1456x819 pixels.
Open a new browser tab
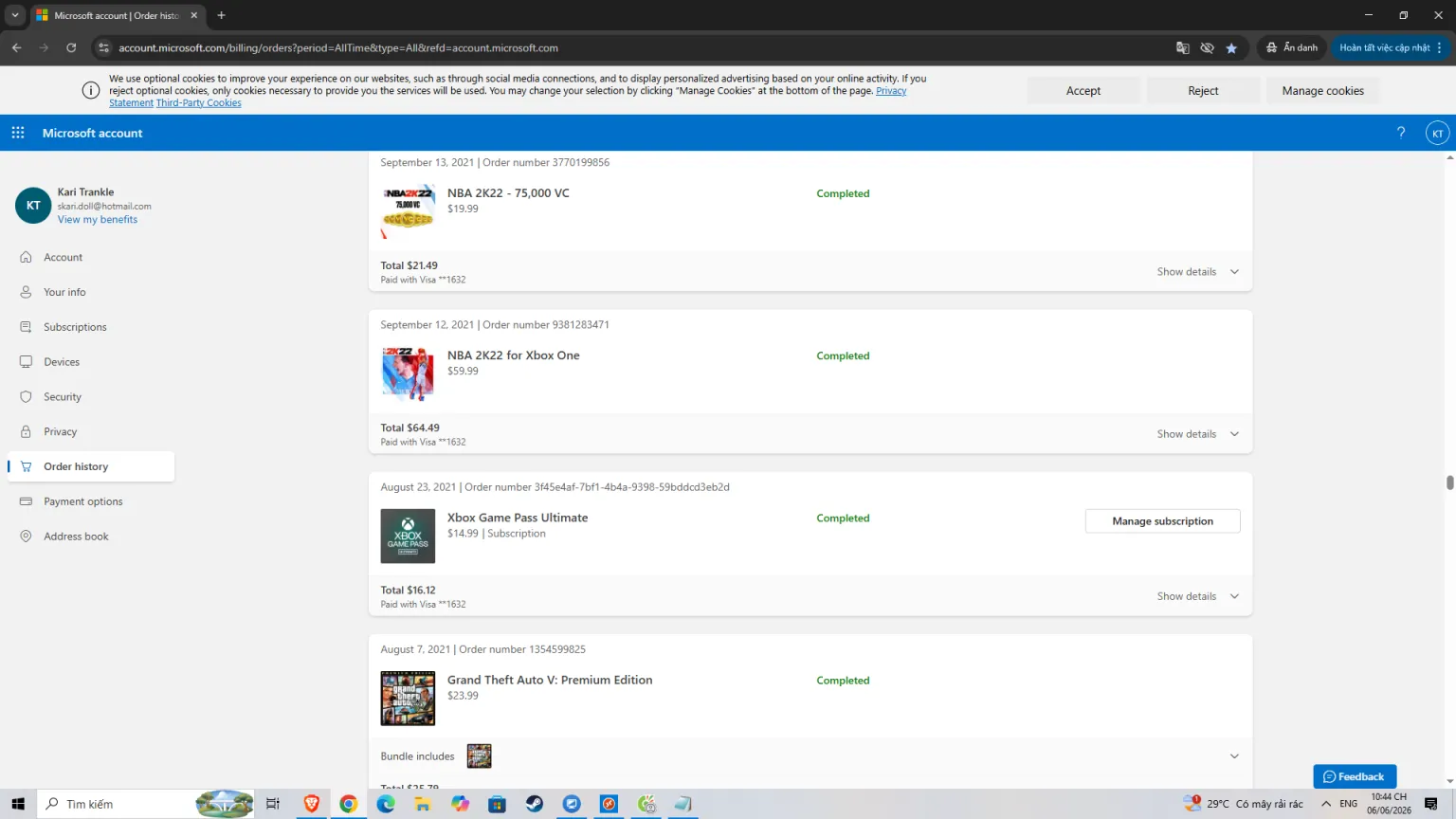pos(221,15)
